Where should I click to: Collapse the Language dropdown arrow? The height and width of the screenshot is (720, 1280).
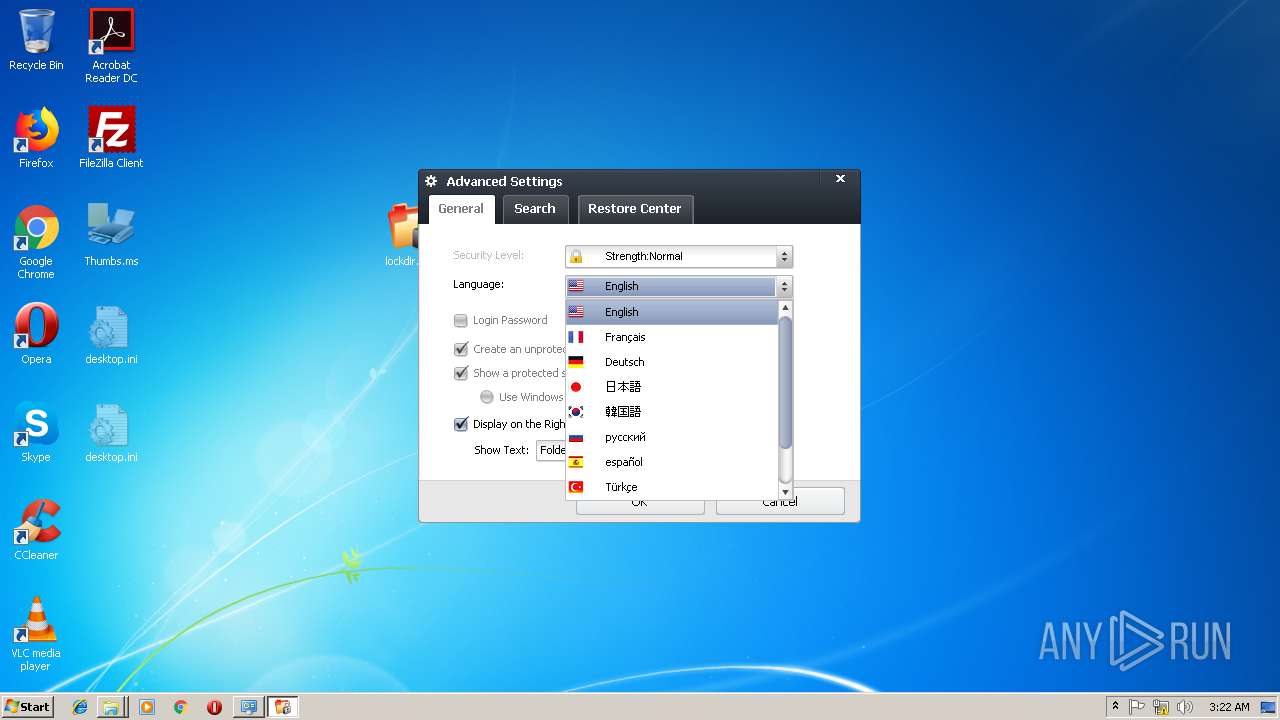point(785,286)
